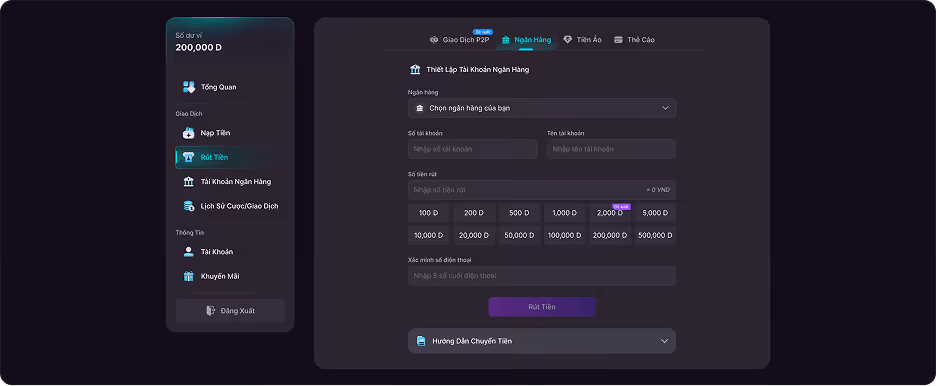Open the Tài Khoản profile icon
Screen dimensions: 936x386
pos(189,252)
